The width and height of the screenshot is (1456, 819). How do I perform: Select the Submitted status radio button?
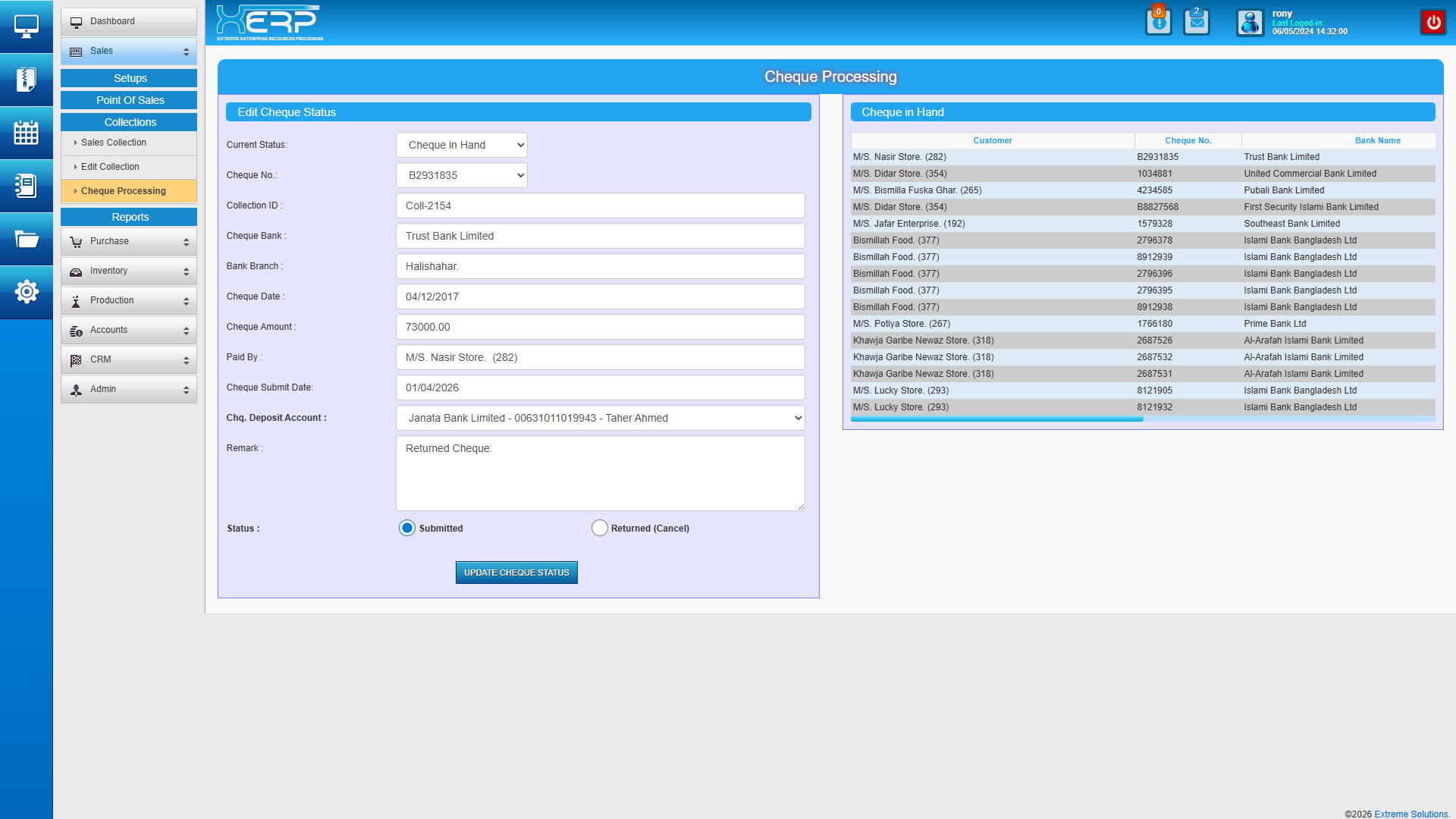pyautogui.click(x=407, y=528)
